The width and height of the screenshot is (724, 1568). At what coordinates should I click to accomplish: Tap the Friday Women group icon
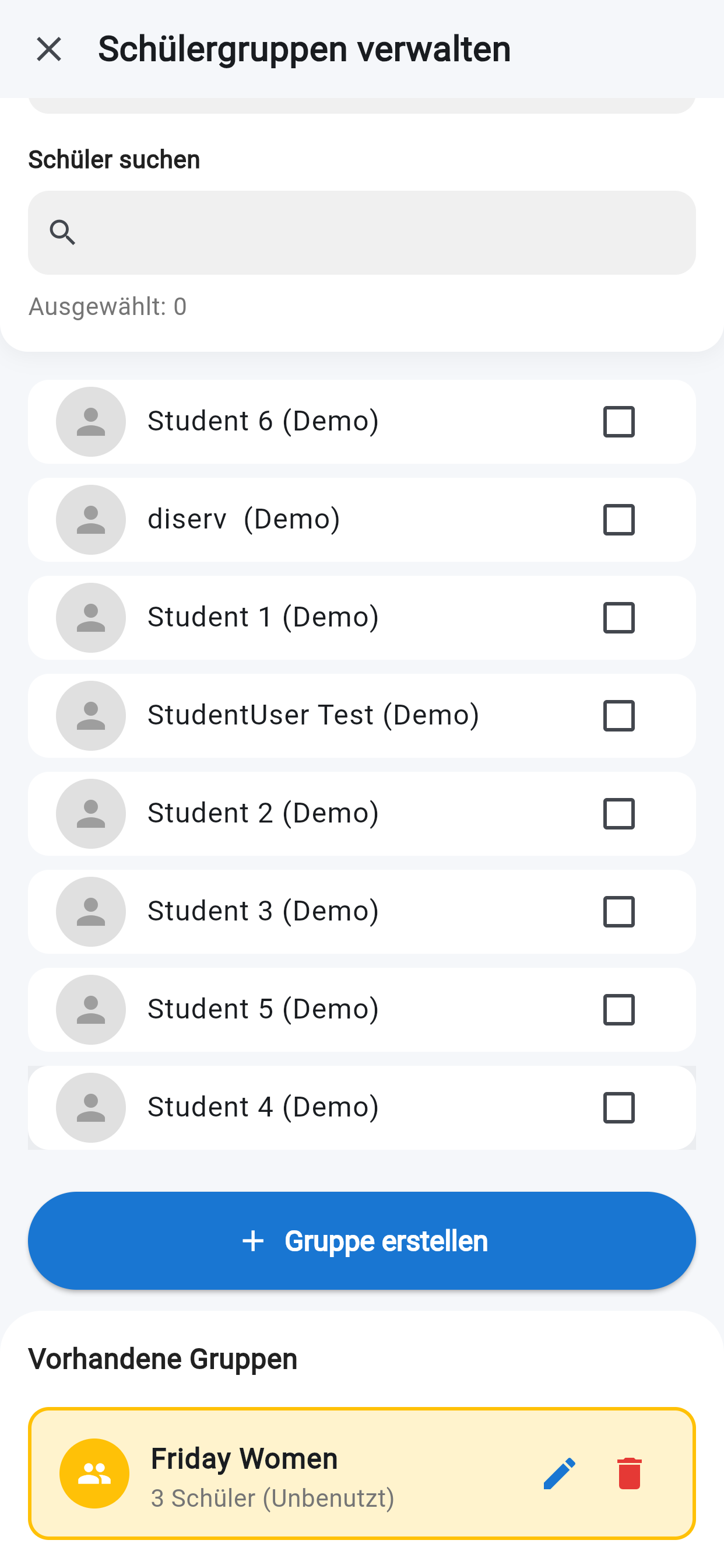coord(94,1473)
